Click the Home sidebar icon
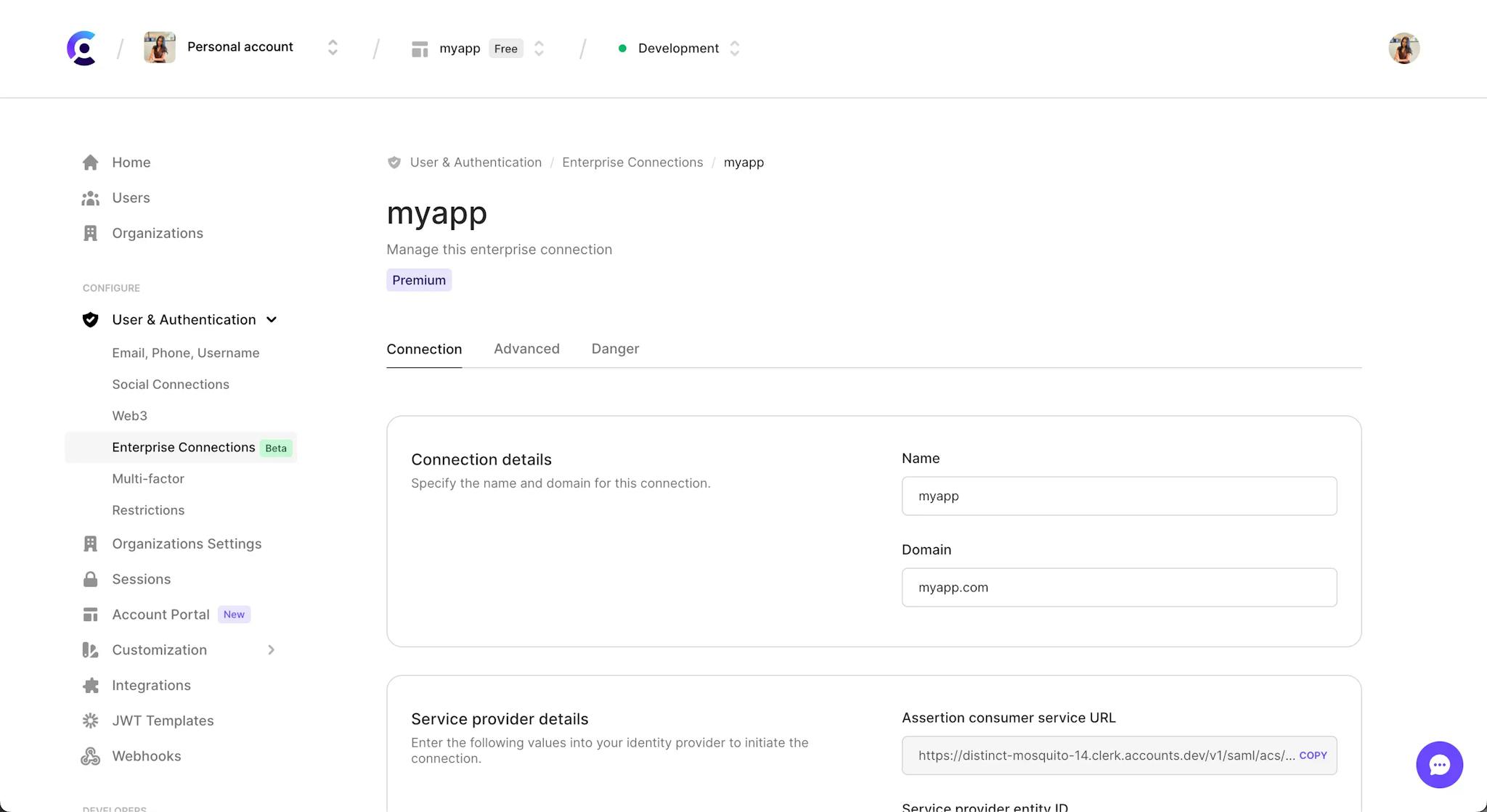1487x812 pixels. [x=90, y=161]
